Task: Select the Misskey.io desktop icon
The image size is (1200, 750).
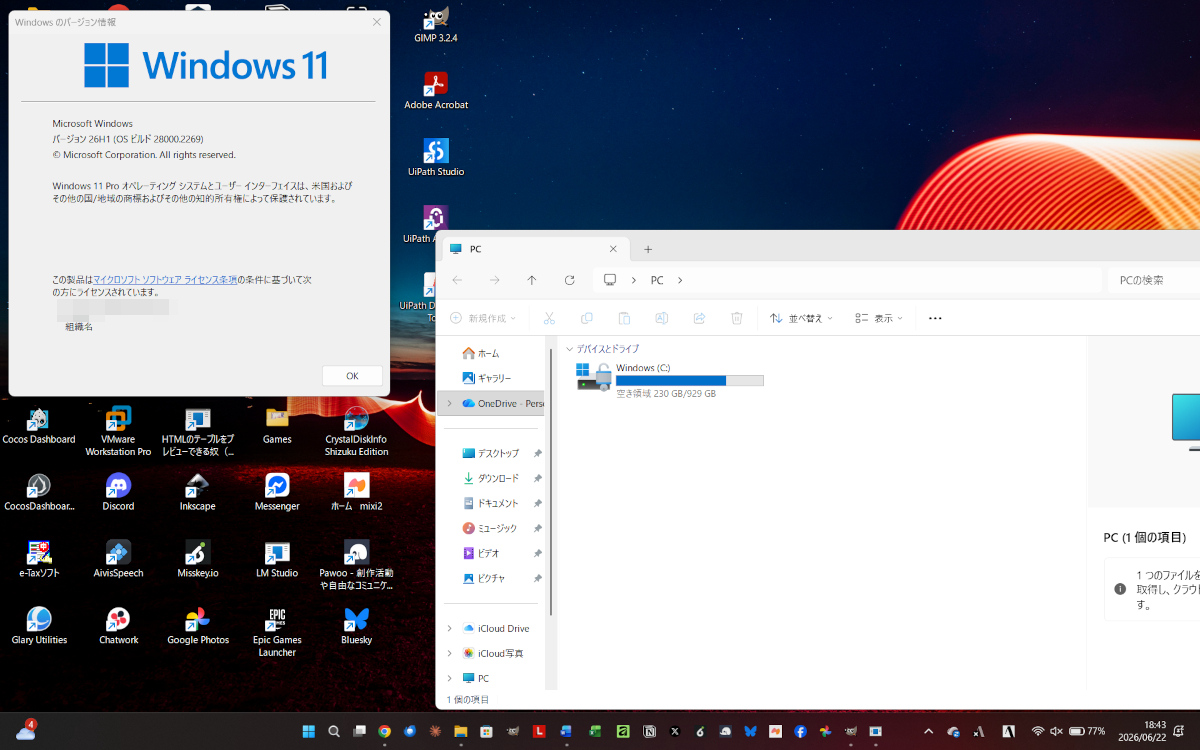Action: click(197, 559)
